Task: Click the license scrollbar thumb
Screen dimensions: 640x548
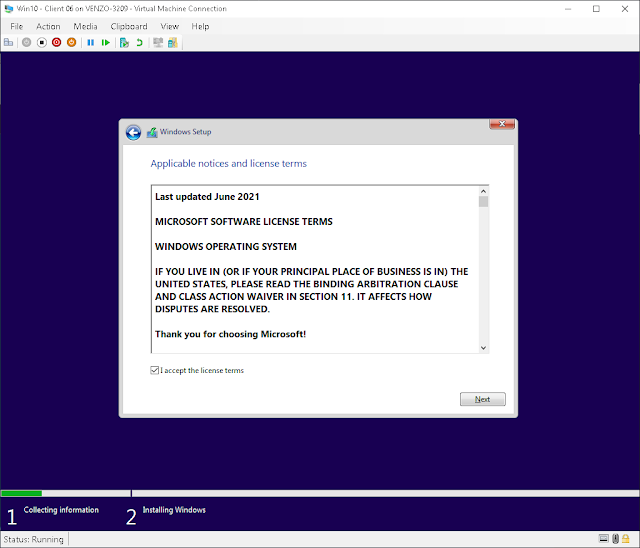Action: pyautogui.click(x=483, y=202)
